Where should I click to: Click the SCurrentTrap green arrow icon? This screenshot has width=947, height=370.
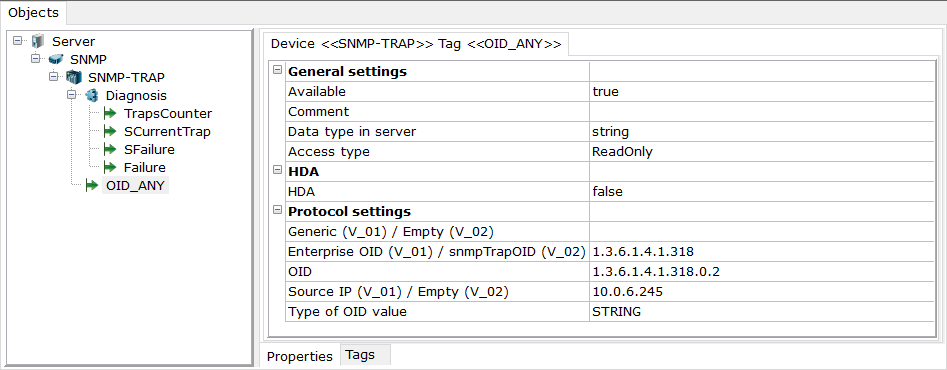tap(110, 132)
